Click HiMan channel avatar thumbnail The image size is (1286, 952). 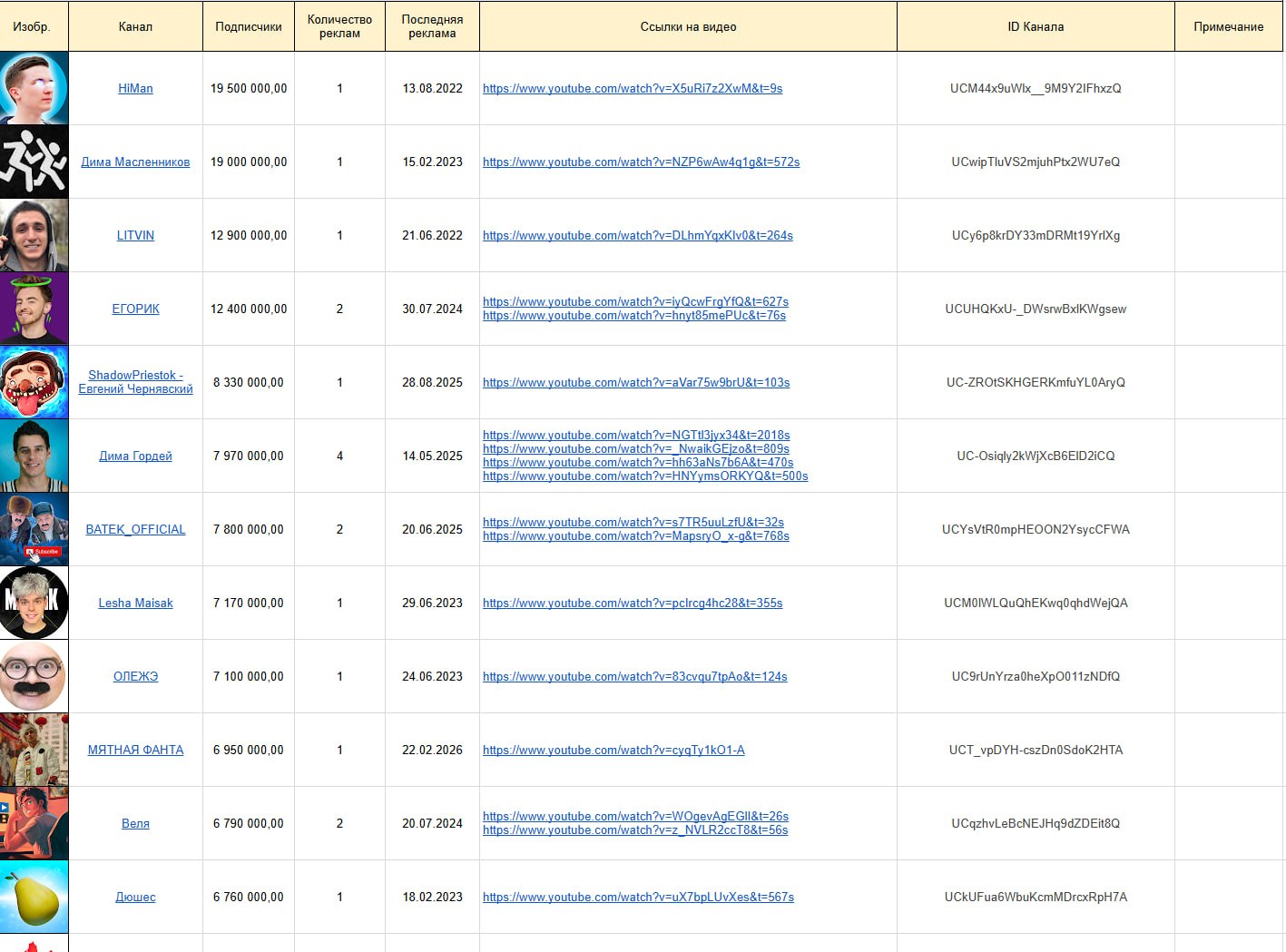34,88
